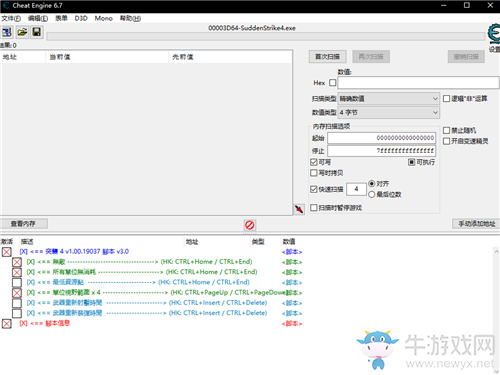Screen dimensions: 500x375
Task: Select the 对齐 radio button
Action: coord(372,183)
